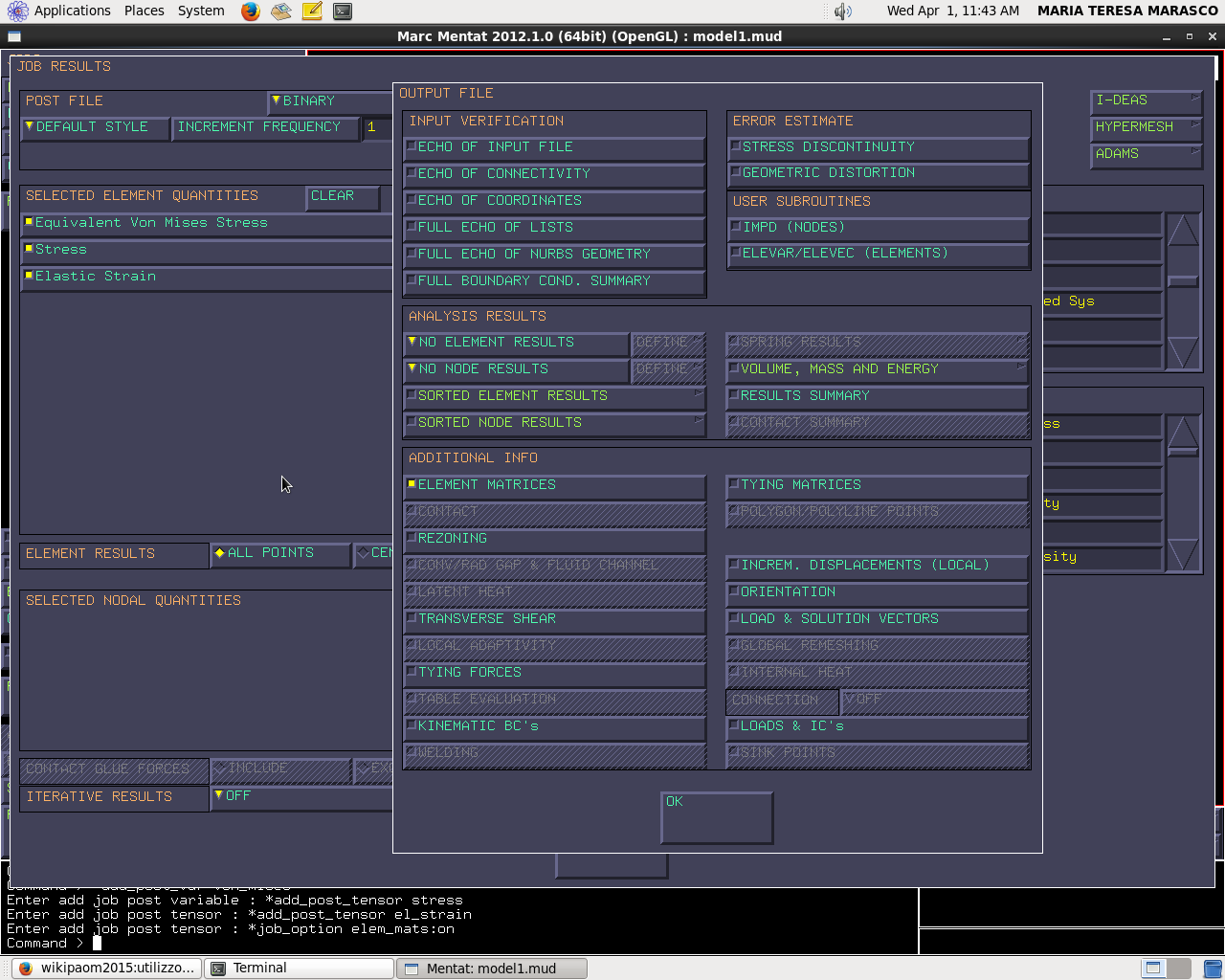Expand the I-DEAS submenu
The height and width of the screenshot is (980, 1225).
[1147, 100]
